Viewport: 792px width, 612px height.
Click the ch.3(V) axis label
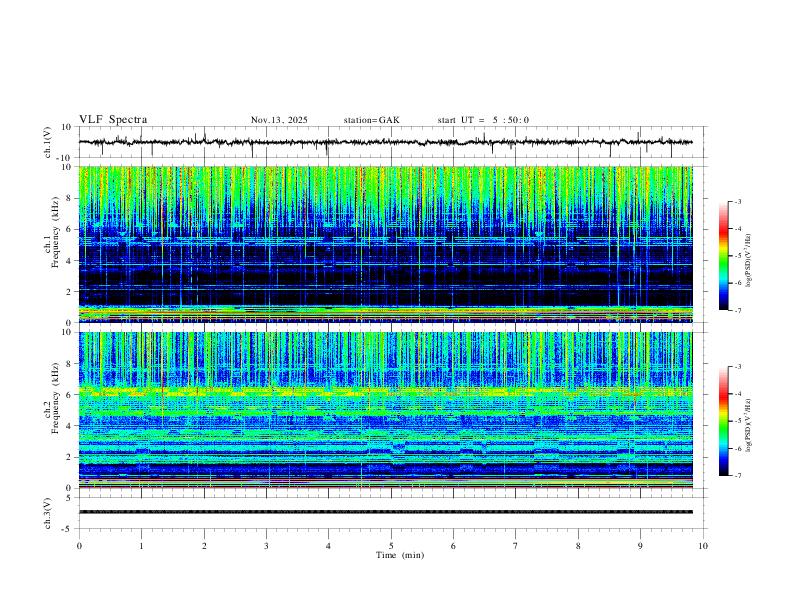click(x=48, y=513)
